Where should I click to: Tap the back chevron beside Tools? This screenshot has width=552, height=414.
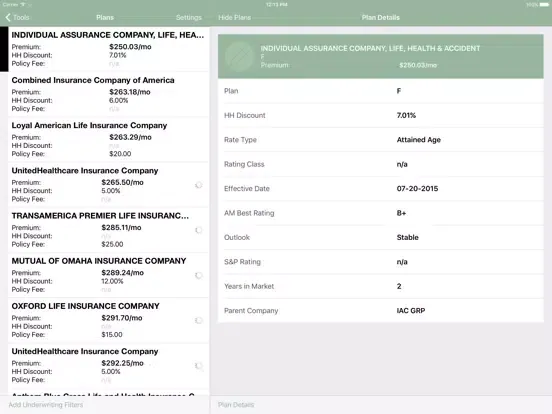[x=8, y=17]
